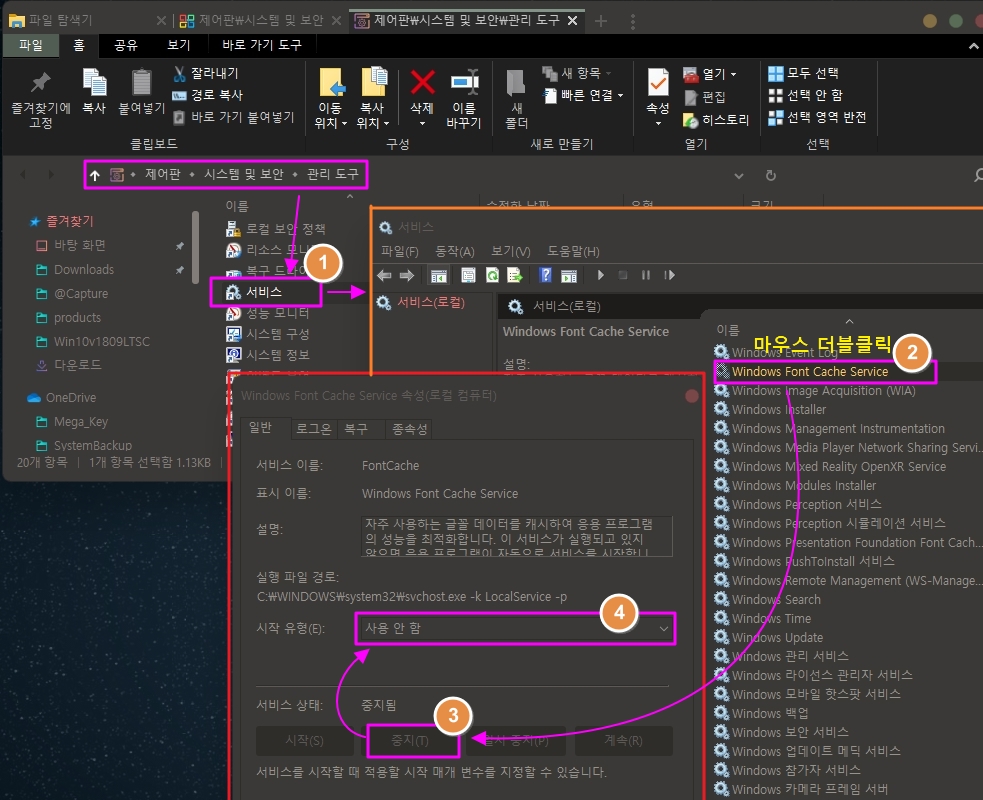Open a new tab with the plus button
Image resolution: width=983 pixels, height=800 pixels.
[x=601, y=21]
